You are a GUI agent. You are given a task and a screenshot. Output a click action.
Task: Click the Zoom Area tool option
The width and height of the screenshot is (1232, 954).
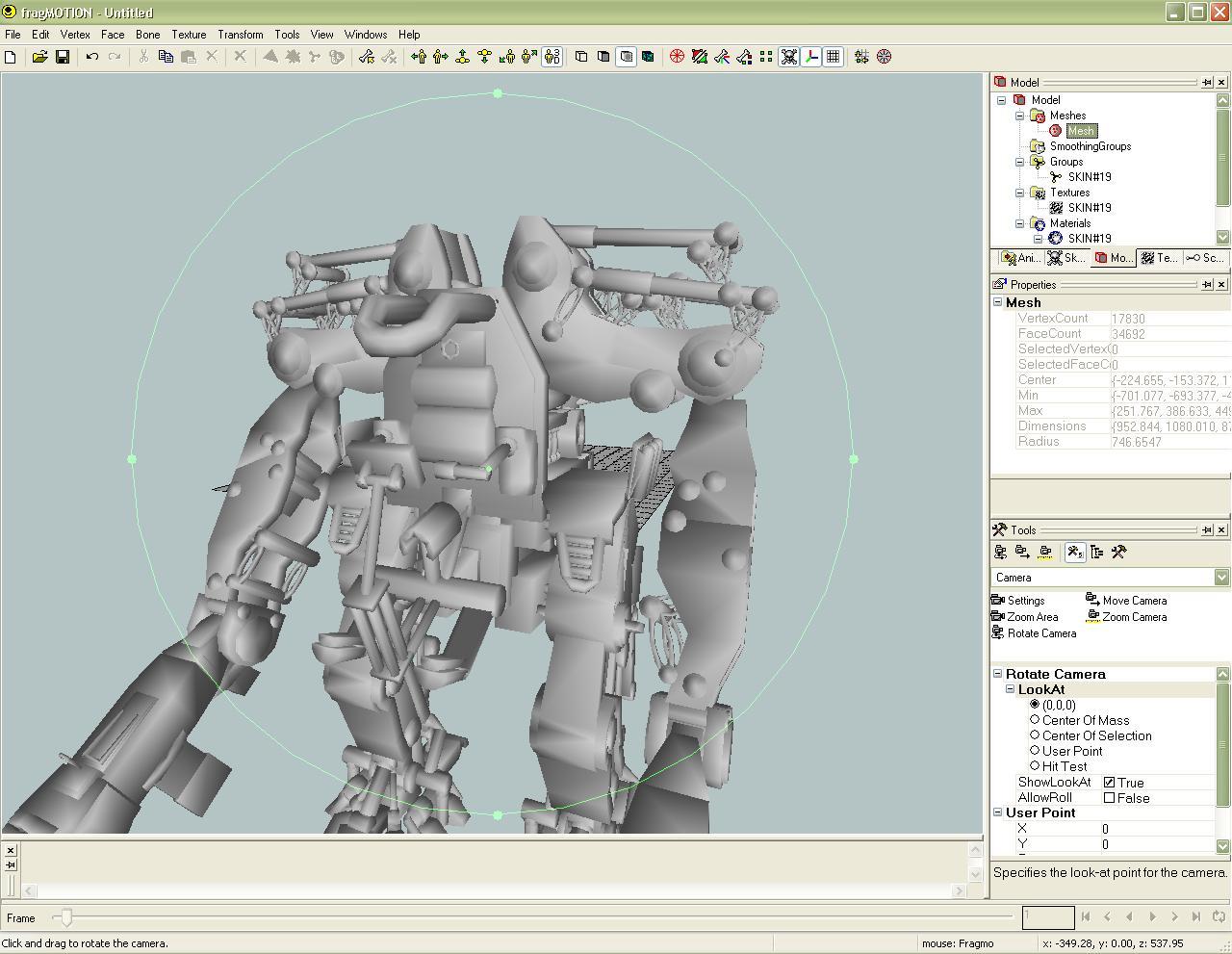[x=1031, y=617]
